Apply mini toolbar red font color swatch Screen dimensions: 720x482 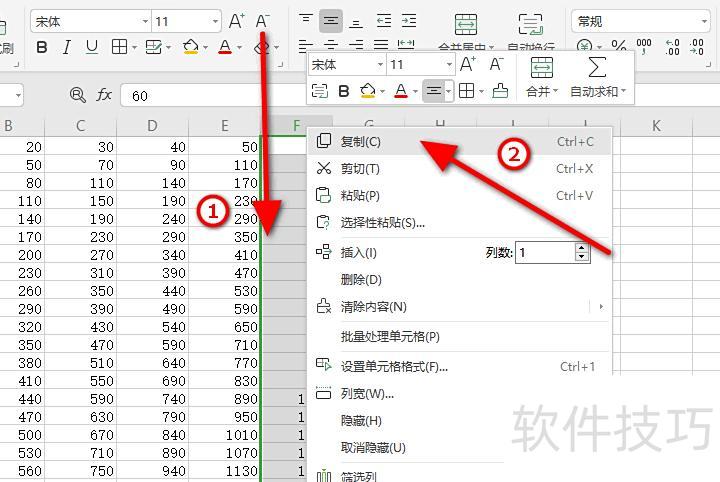[x=401, y=91]
